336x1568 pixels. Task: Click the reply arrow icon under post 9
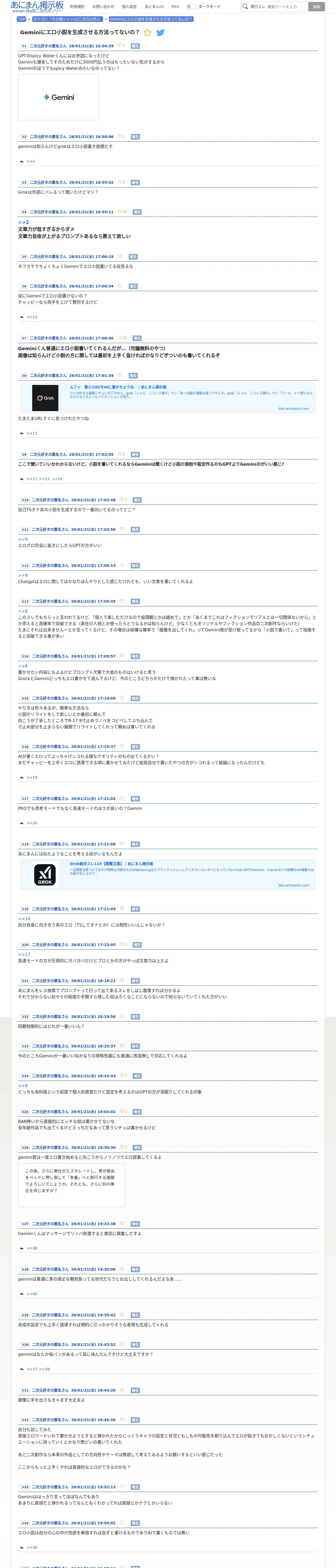22,479
